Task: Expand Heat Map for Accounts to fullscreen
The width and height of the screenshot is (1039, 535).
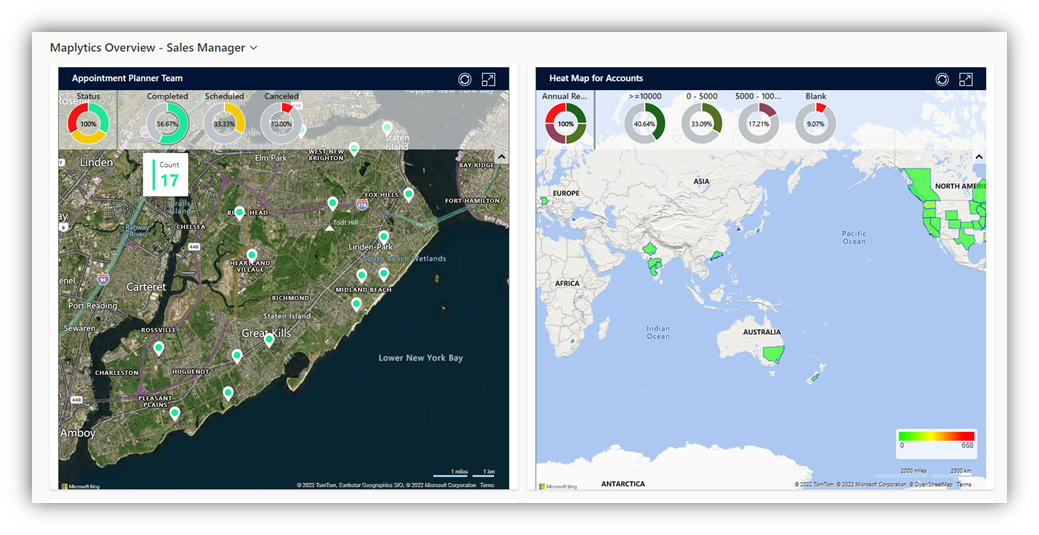Action: pyautogui.click(x=966, y=79)
